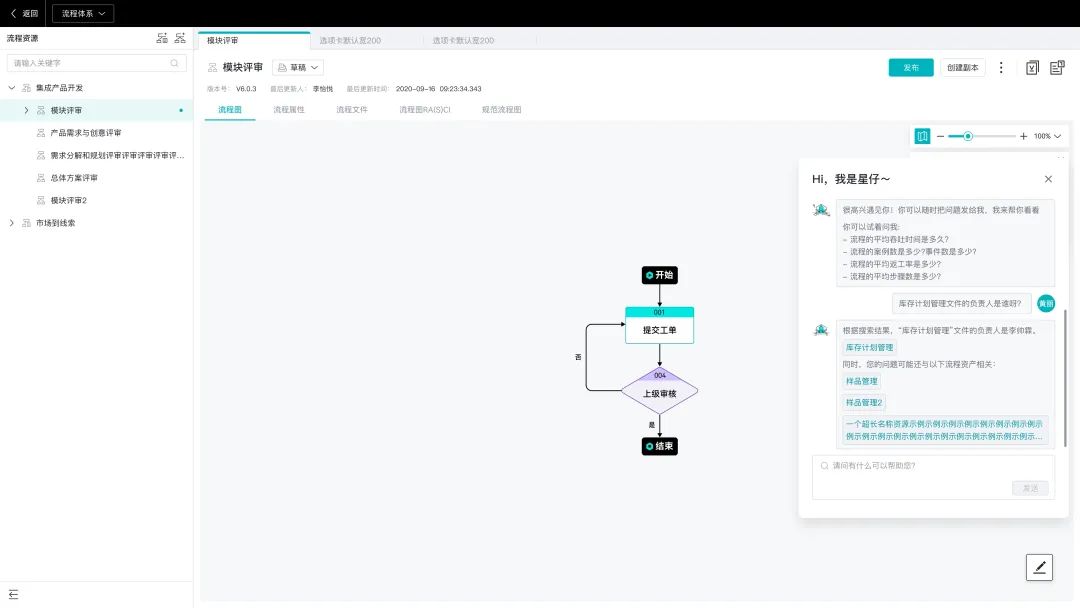Switch to the 流程文件 tab
Image resolution: width=1080 pixels, height=608 pixels.
point(351,109)
